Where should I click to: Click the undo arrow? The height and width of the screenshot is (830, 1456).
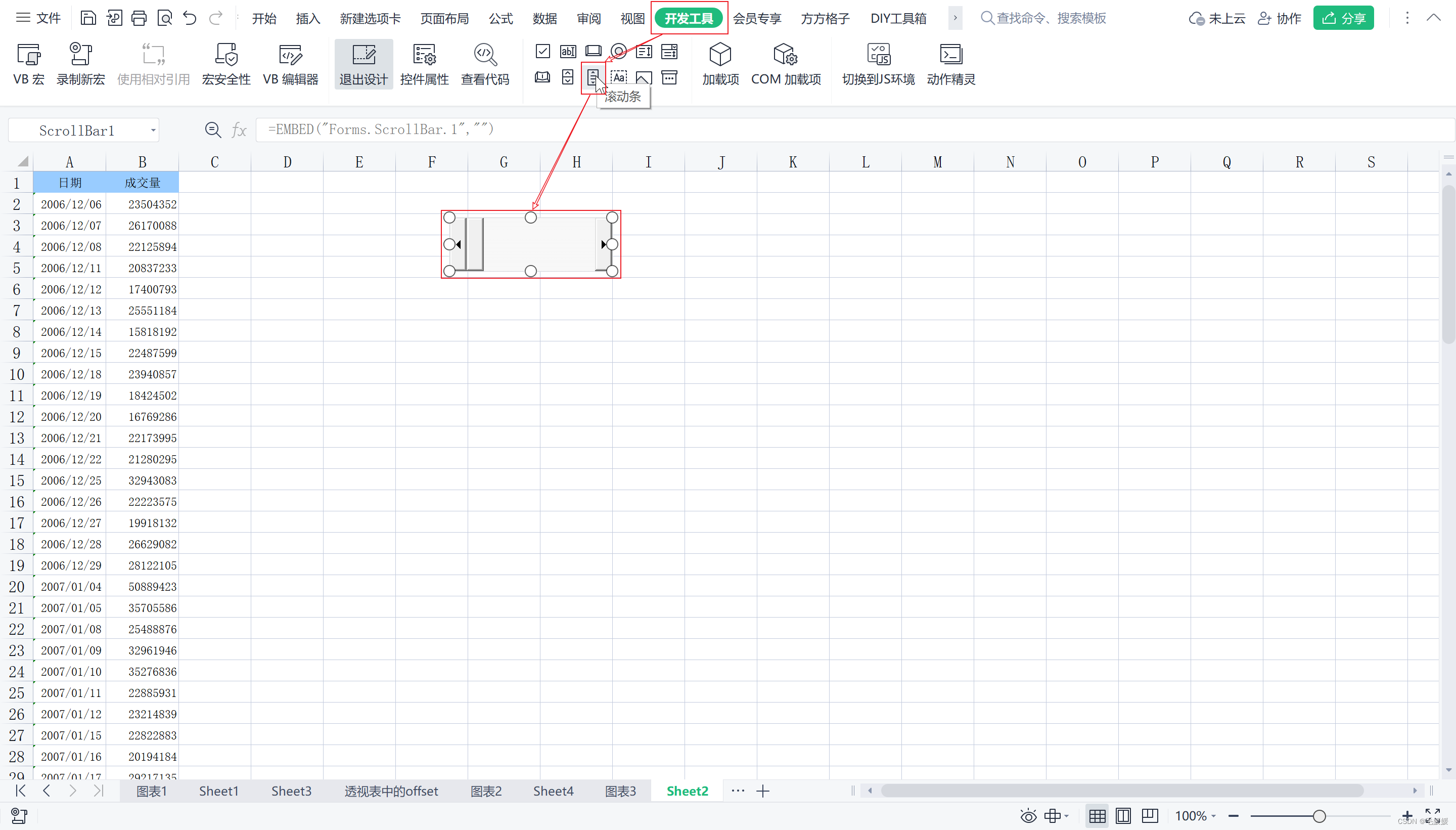click(x=190, y=18)
